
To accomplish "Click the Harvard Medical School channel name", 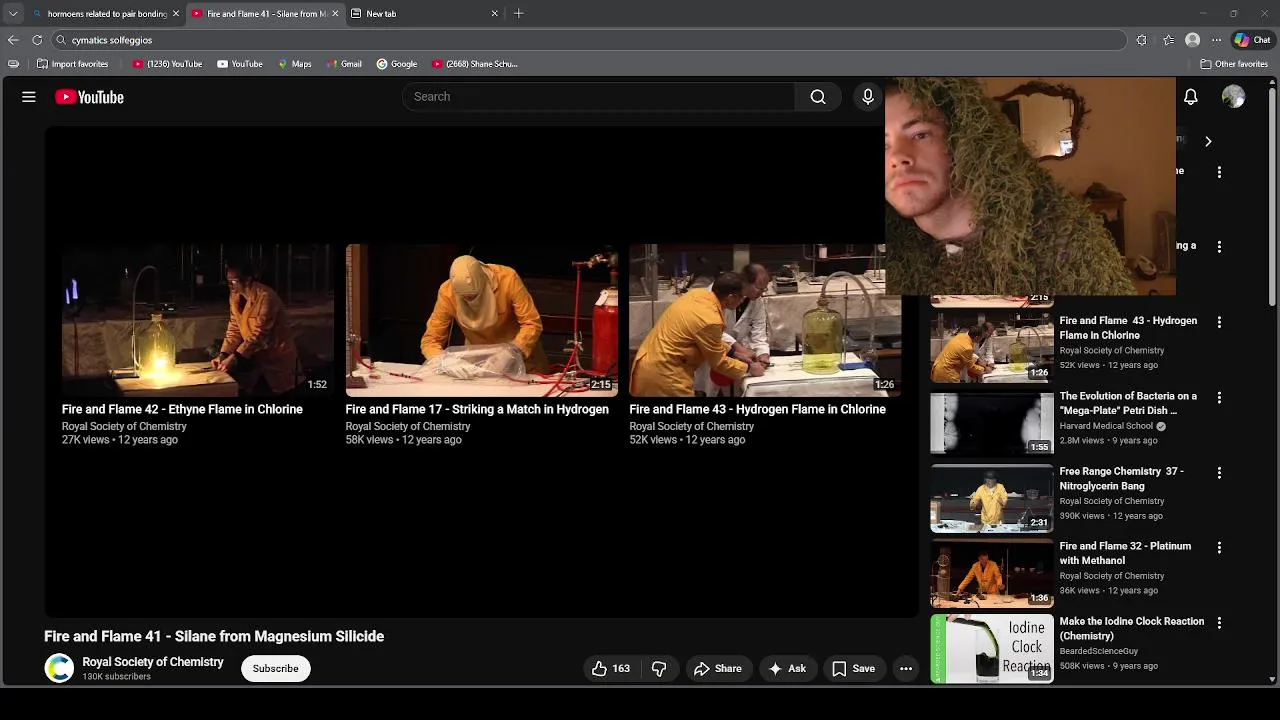I will (1106, 426).
